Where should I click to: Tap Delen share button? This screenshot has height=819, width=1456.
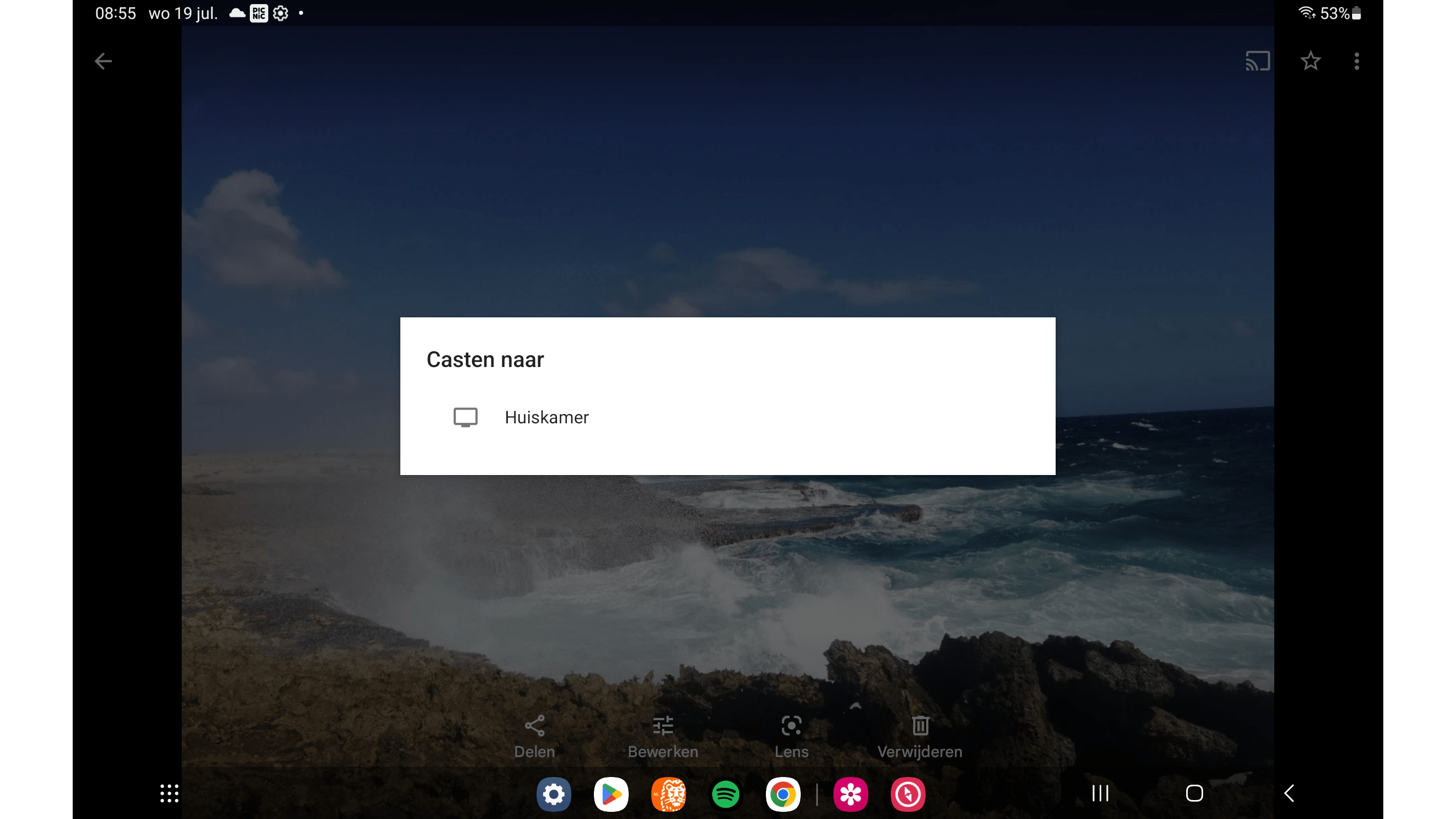pyautogui.click(x=534, y=735)
